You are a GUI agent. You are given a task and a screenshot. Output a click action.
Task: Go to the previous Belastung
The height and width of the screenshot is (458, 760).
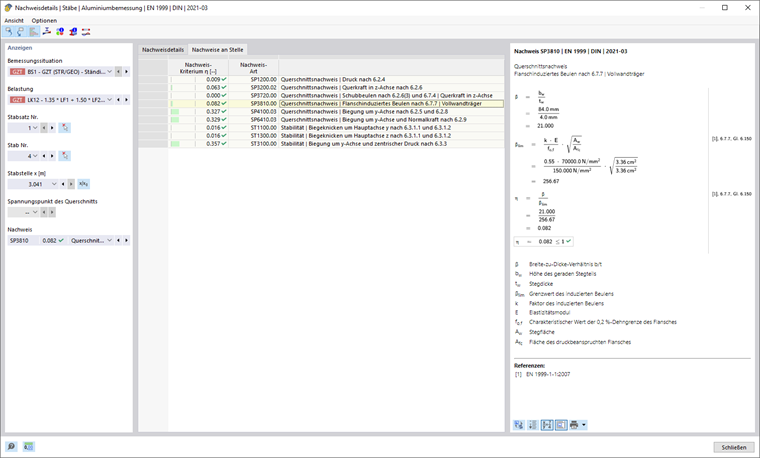(118, 100)
